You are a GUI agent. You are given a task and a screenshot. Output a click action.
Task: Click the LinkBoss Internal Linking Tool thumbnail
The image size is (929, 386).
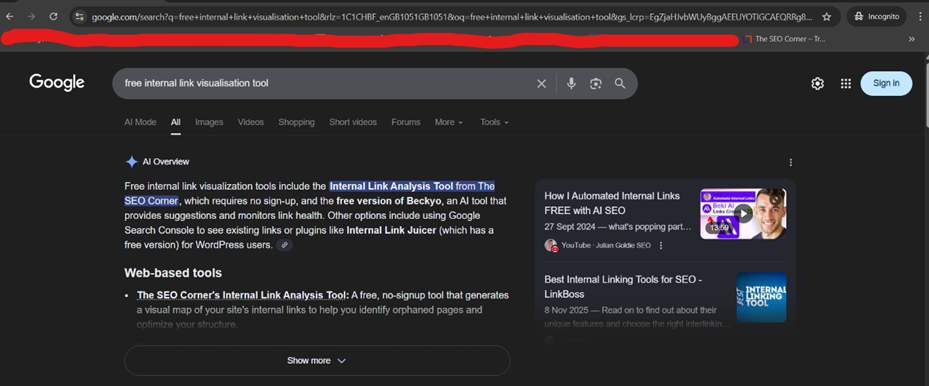(761, 297)
